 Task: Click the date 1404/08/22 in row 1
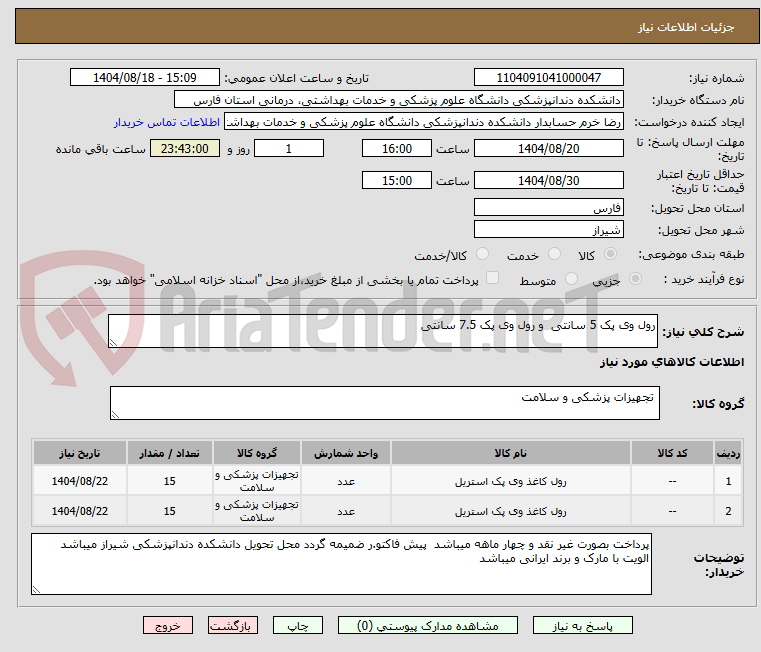(x=80, y=481)
